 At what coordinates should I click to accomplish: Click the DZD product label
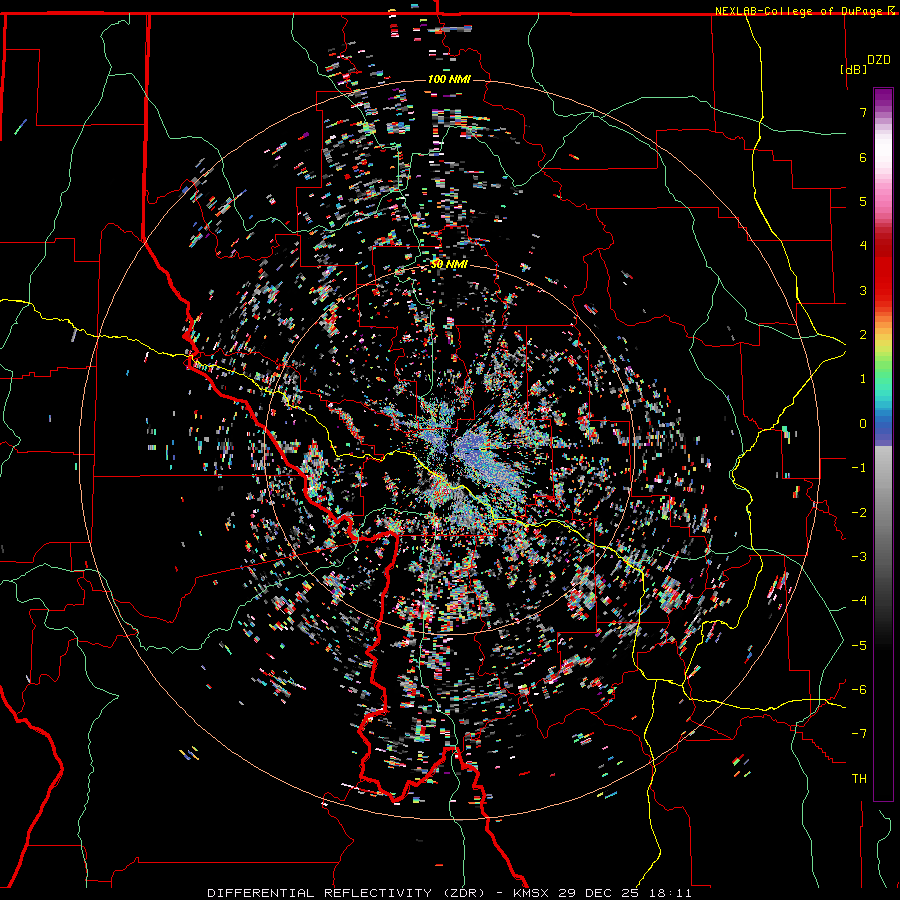[x=879, y=60]
